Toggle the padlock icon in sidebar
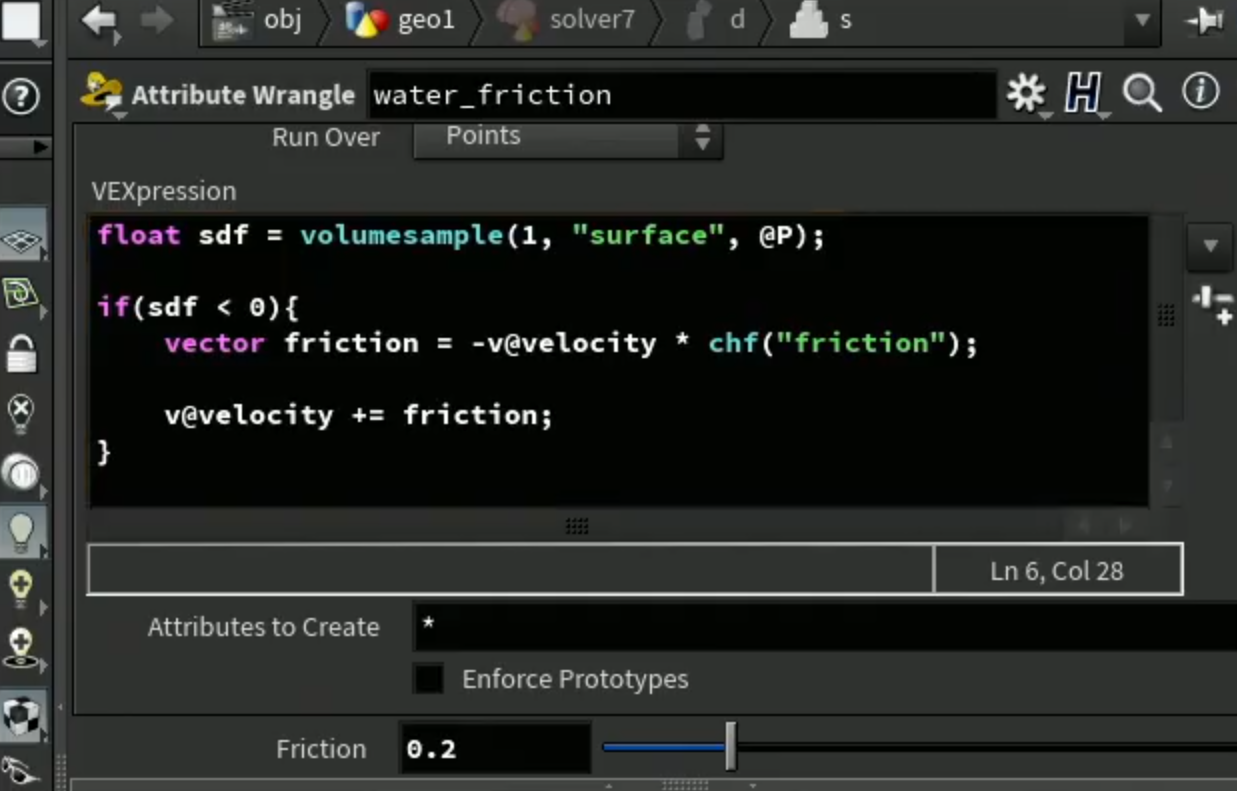Screen dimensions: 1237x791 pos(21,353)
